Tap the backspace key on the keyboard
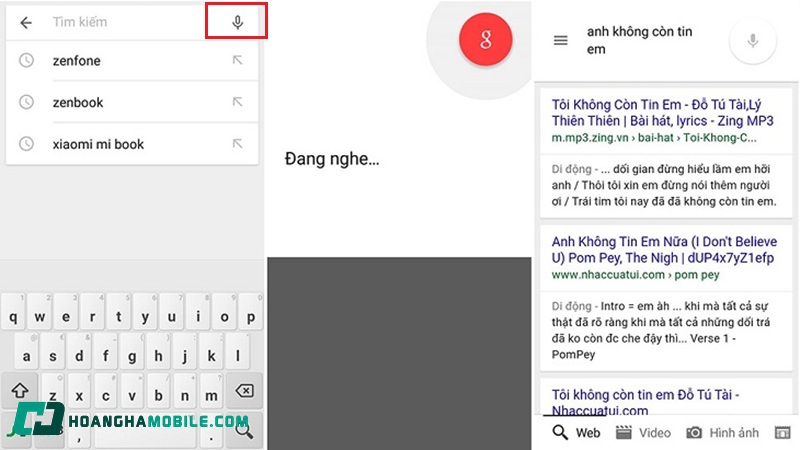This screenshot has height=450, width=800. pos(244,390)
